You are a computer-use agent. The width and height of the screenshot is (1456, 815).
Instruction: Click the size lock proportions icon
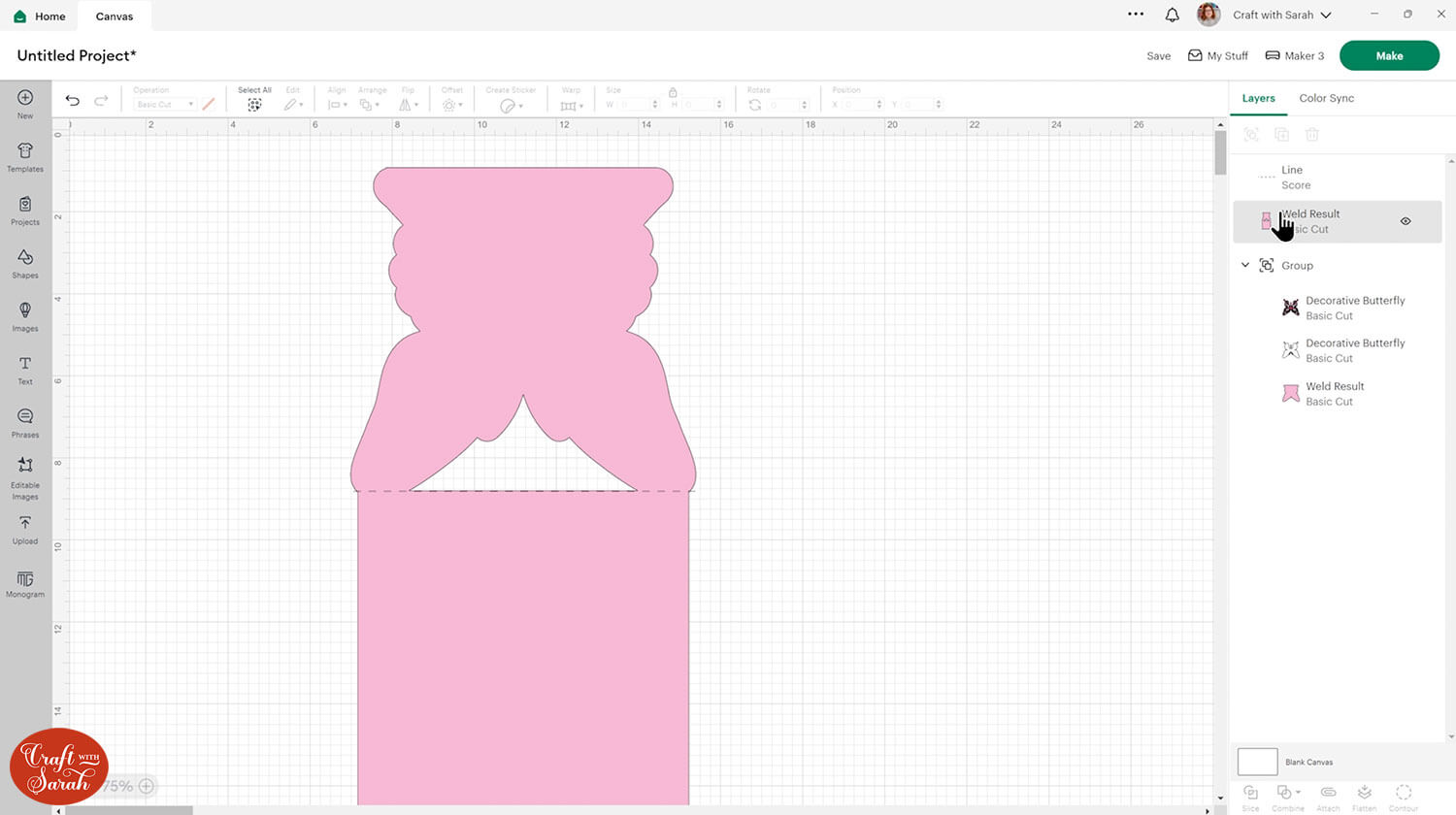[x=673, y=92]
